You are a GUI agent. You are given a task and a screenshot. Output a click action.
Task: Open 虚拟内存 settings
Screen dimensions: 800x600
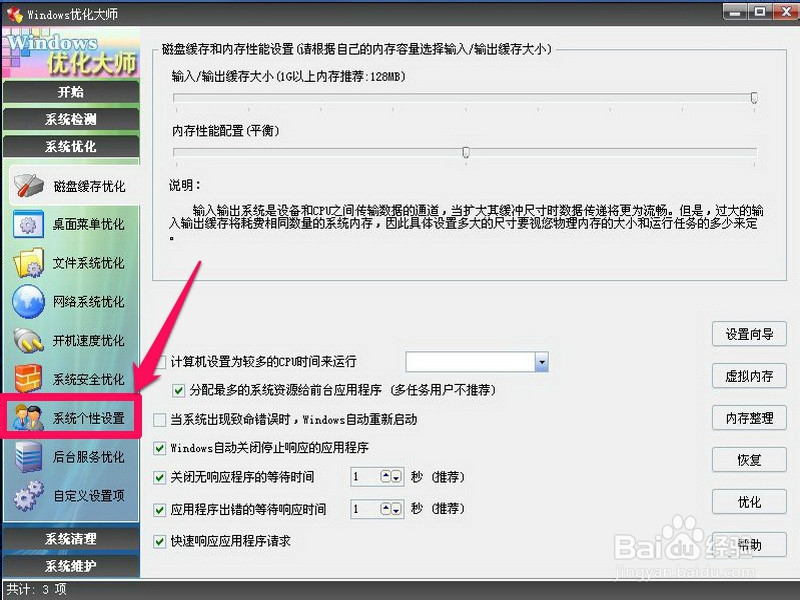(748, 376)
